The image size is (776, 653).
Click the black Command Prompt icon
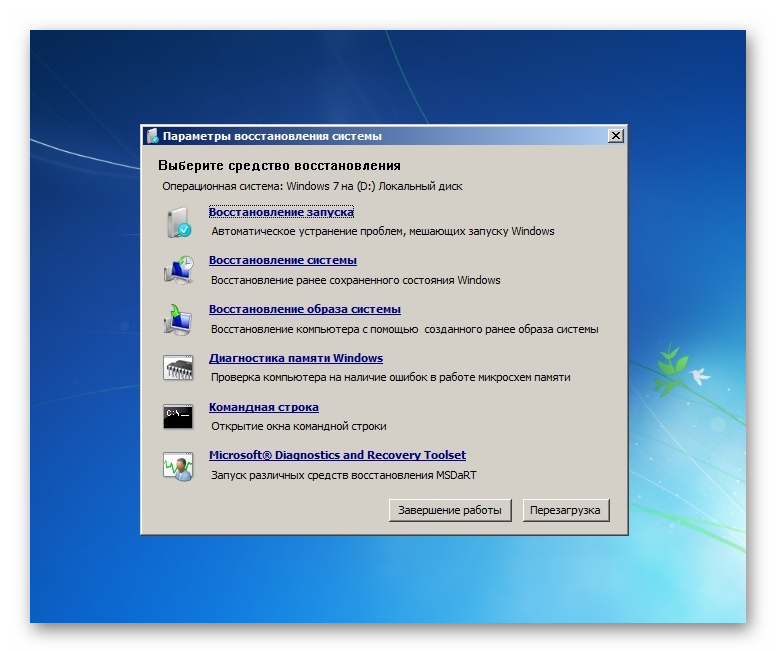178,416
